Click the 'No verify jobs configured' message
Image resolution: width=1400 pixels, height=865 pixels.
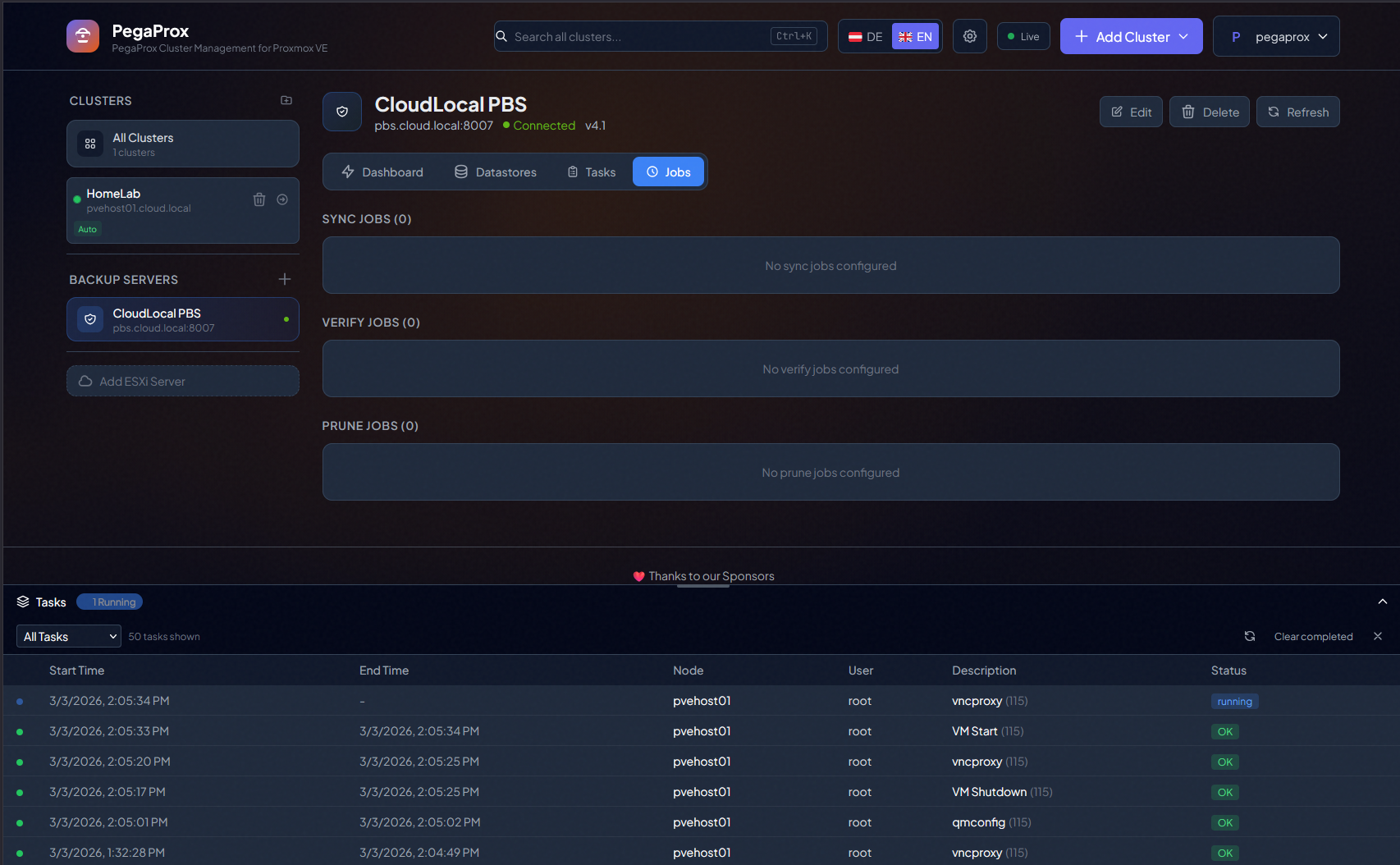click(x=830, y=369)
